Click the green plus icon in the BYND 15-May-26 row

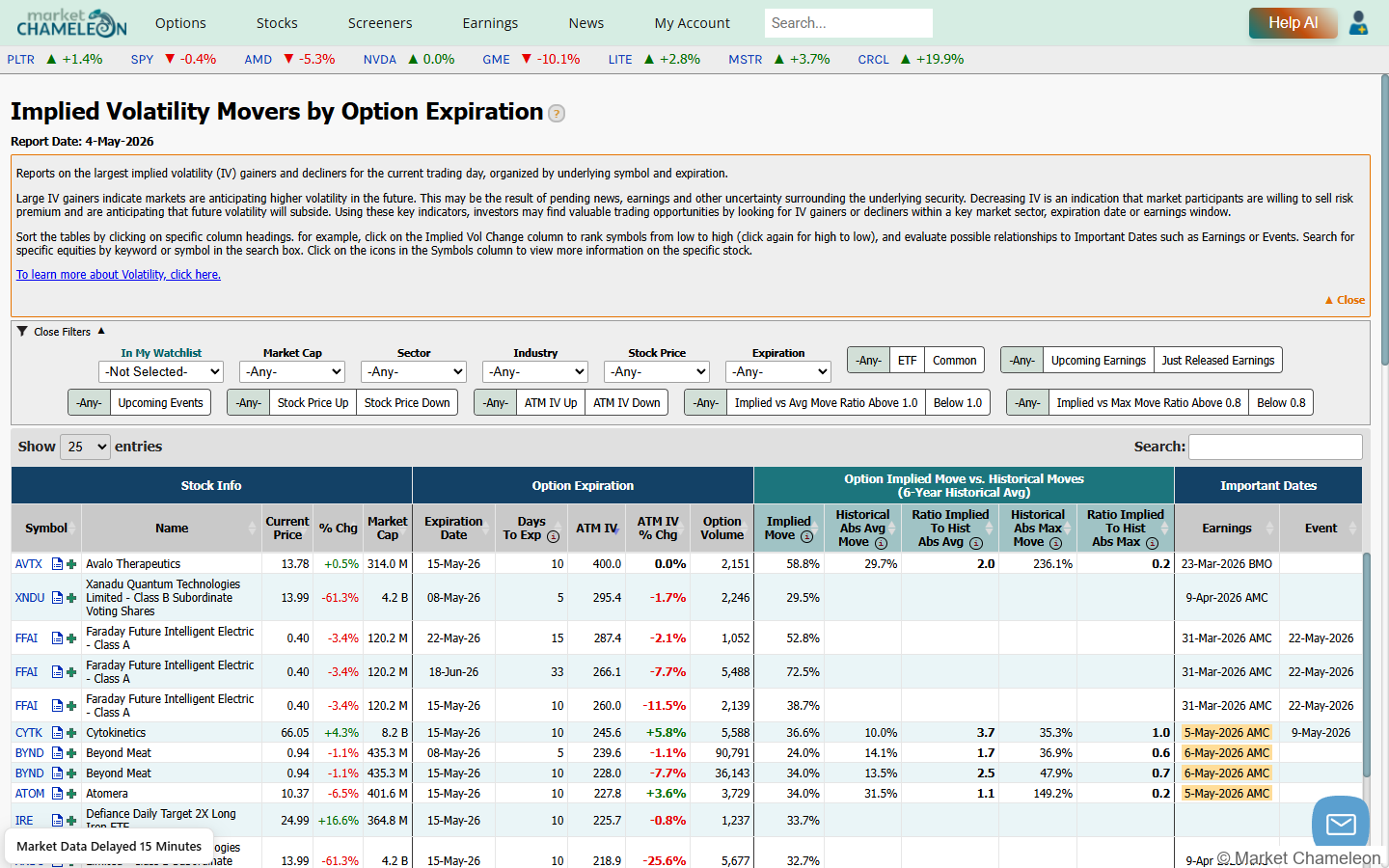coord(71,773)
